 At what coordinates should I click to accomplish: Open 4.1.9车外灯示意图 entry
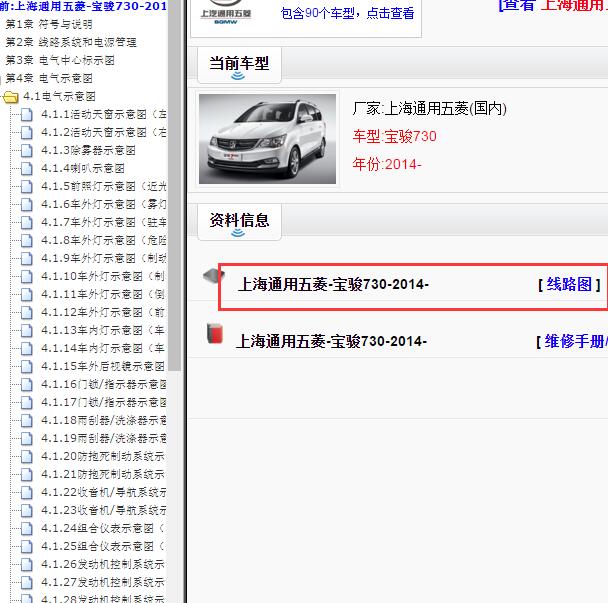point(104,258)
